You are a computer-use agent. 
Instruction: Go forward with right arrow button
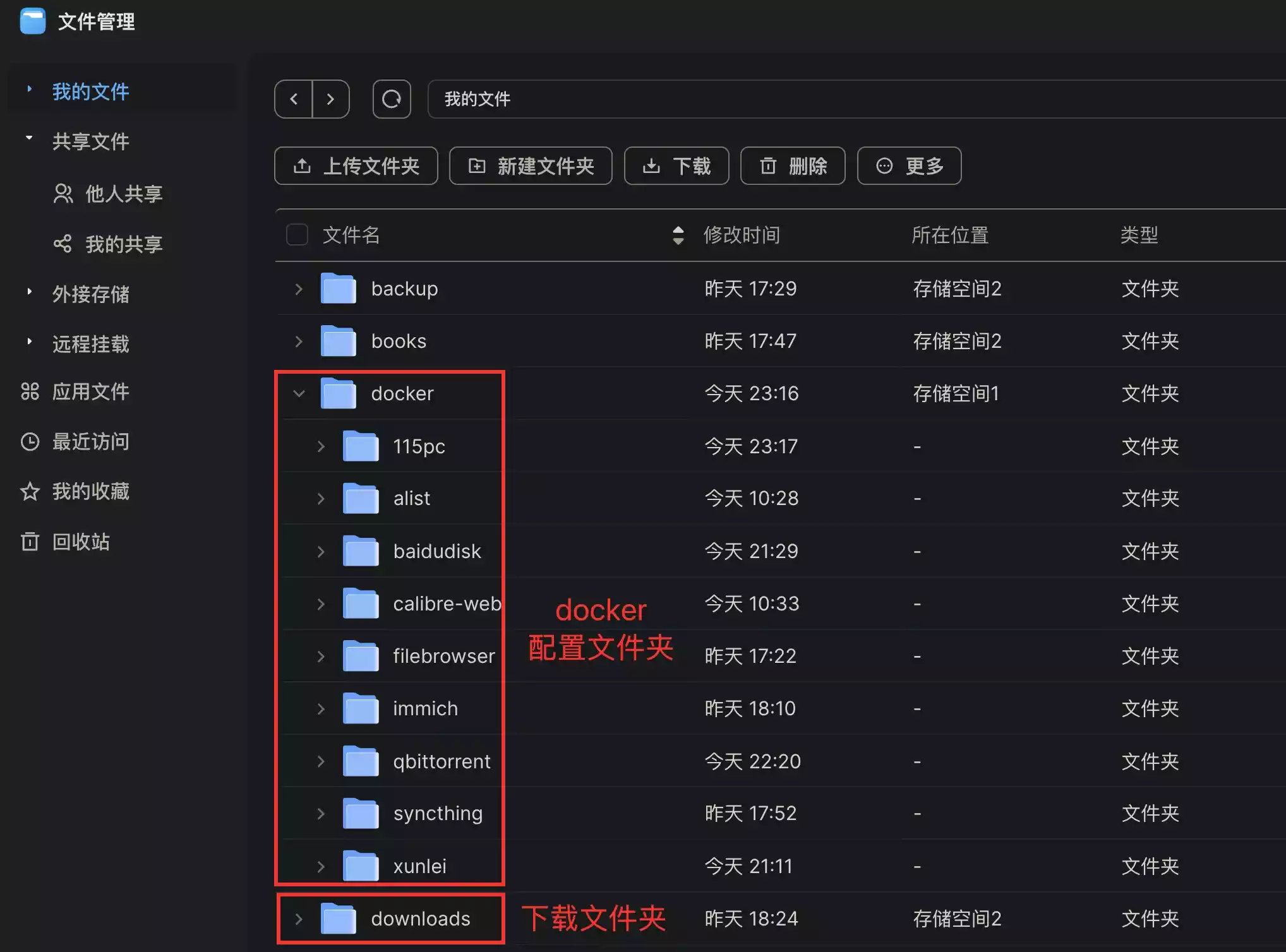pos(330,99)
